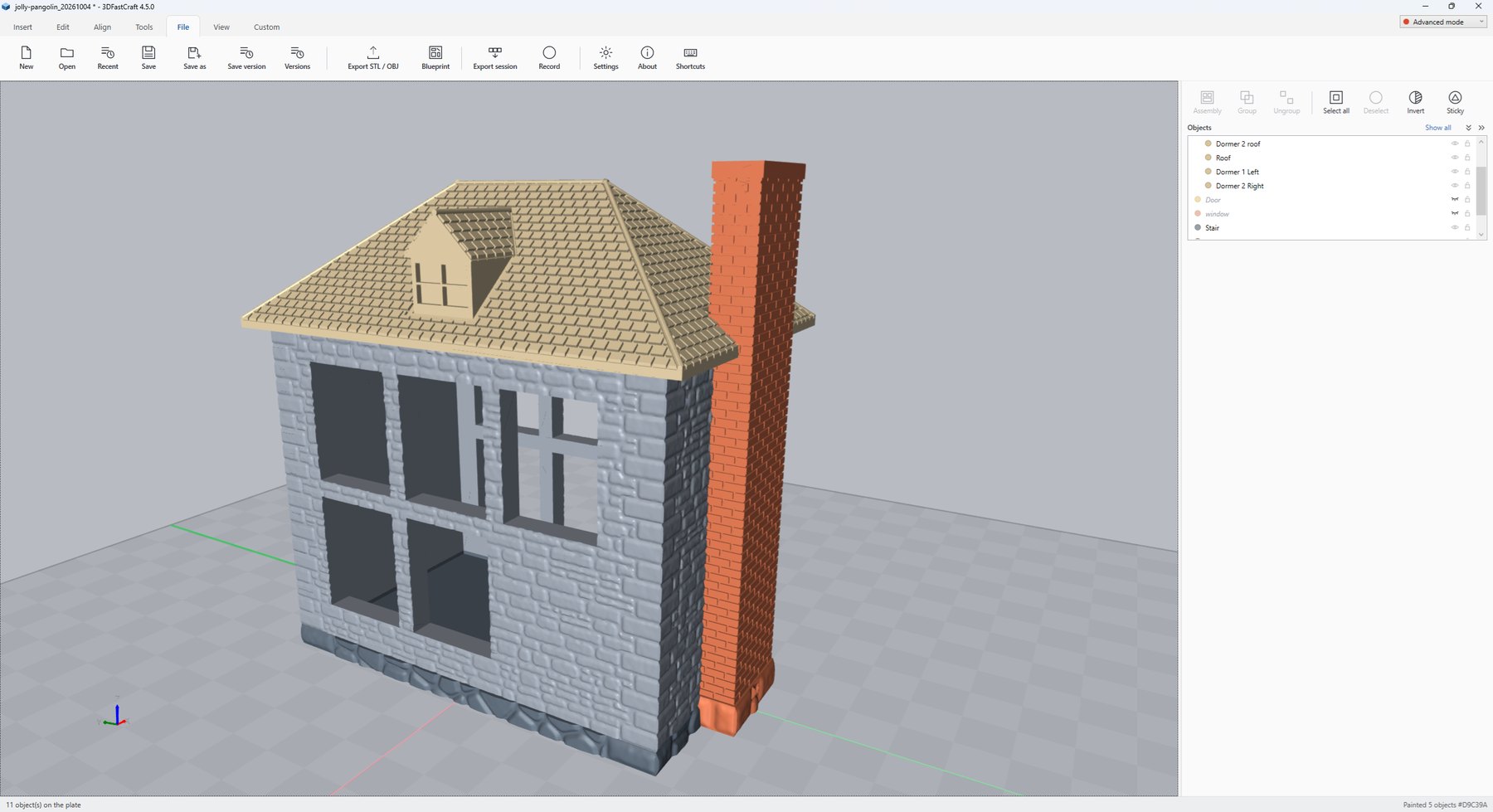The width and height of the screenshot is (1493, 812).
Task: Hide the Dormer 2 roof object
Action: [x=1454, y=143]
